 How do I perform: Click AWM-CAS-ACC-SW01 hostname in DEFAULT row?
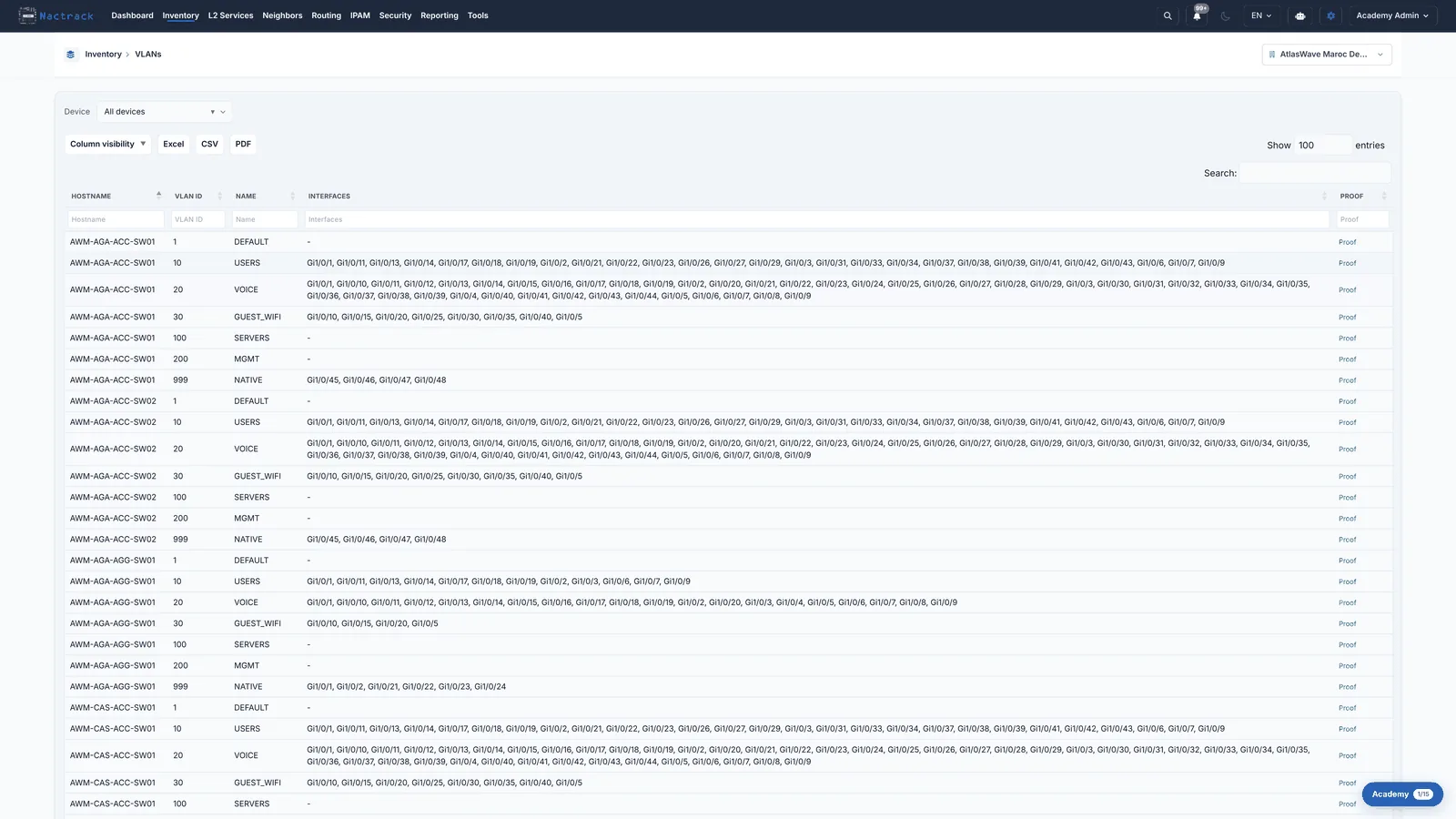coord(113,708)
